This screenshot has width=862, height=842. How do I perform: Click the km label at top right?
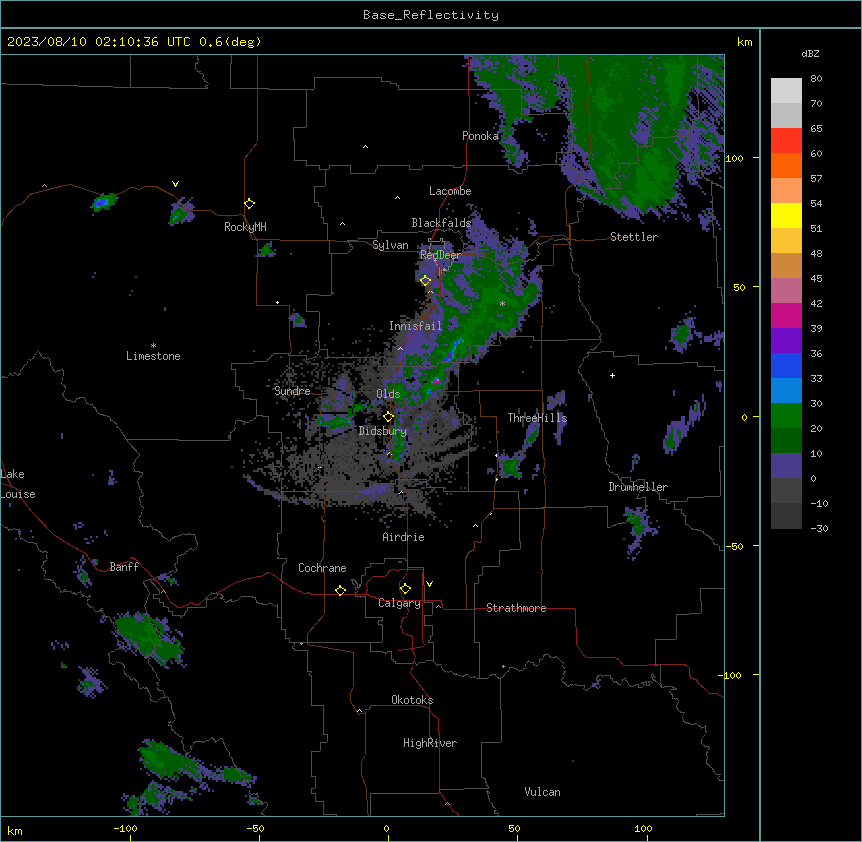[745, 42]
